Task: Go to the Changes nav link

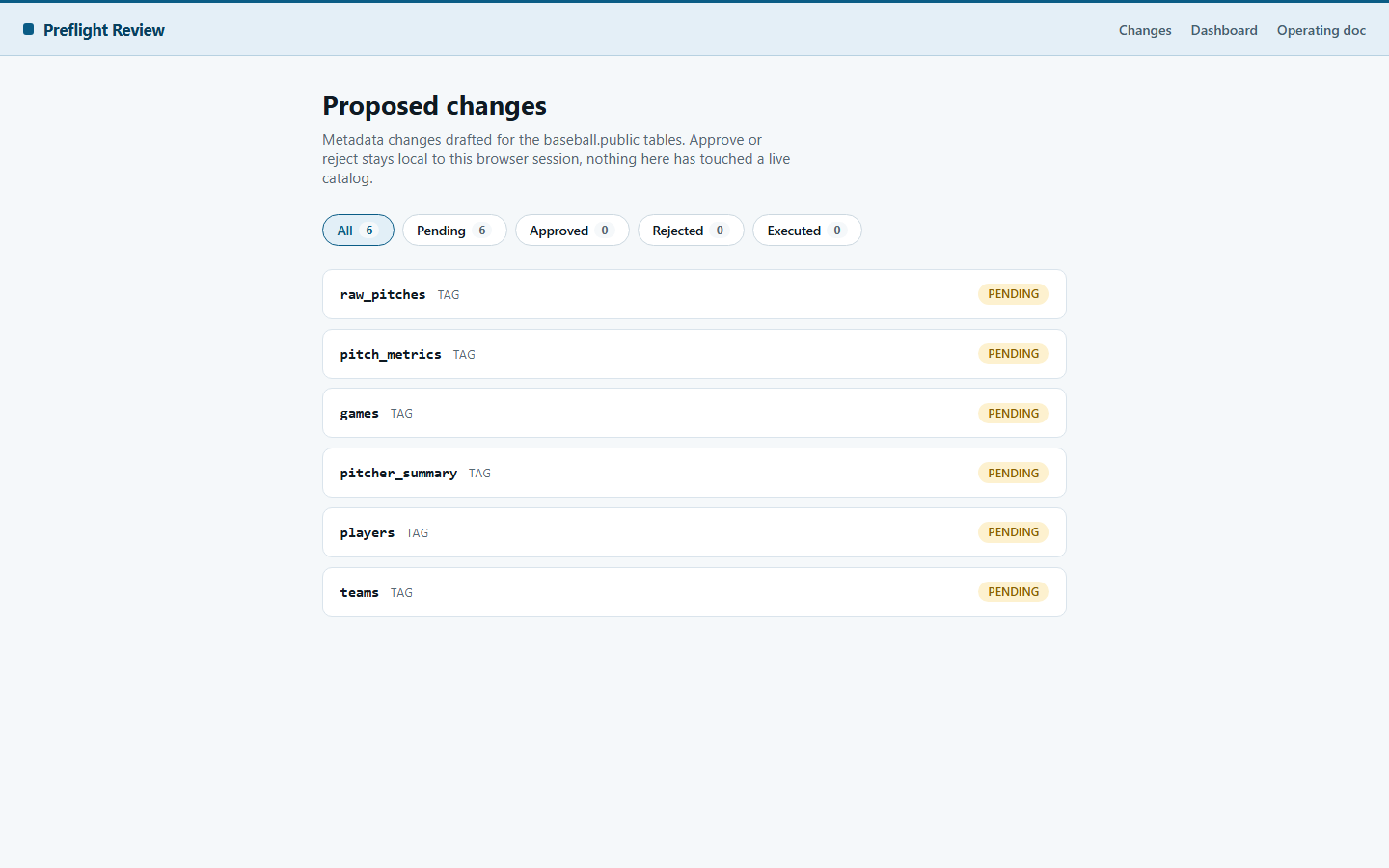Action: point(1145,30)
